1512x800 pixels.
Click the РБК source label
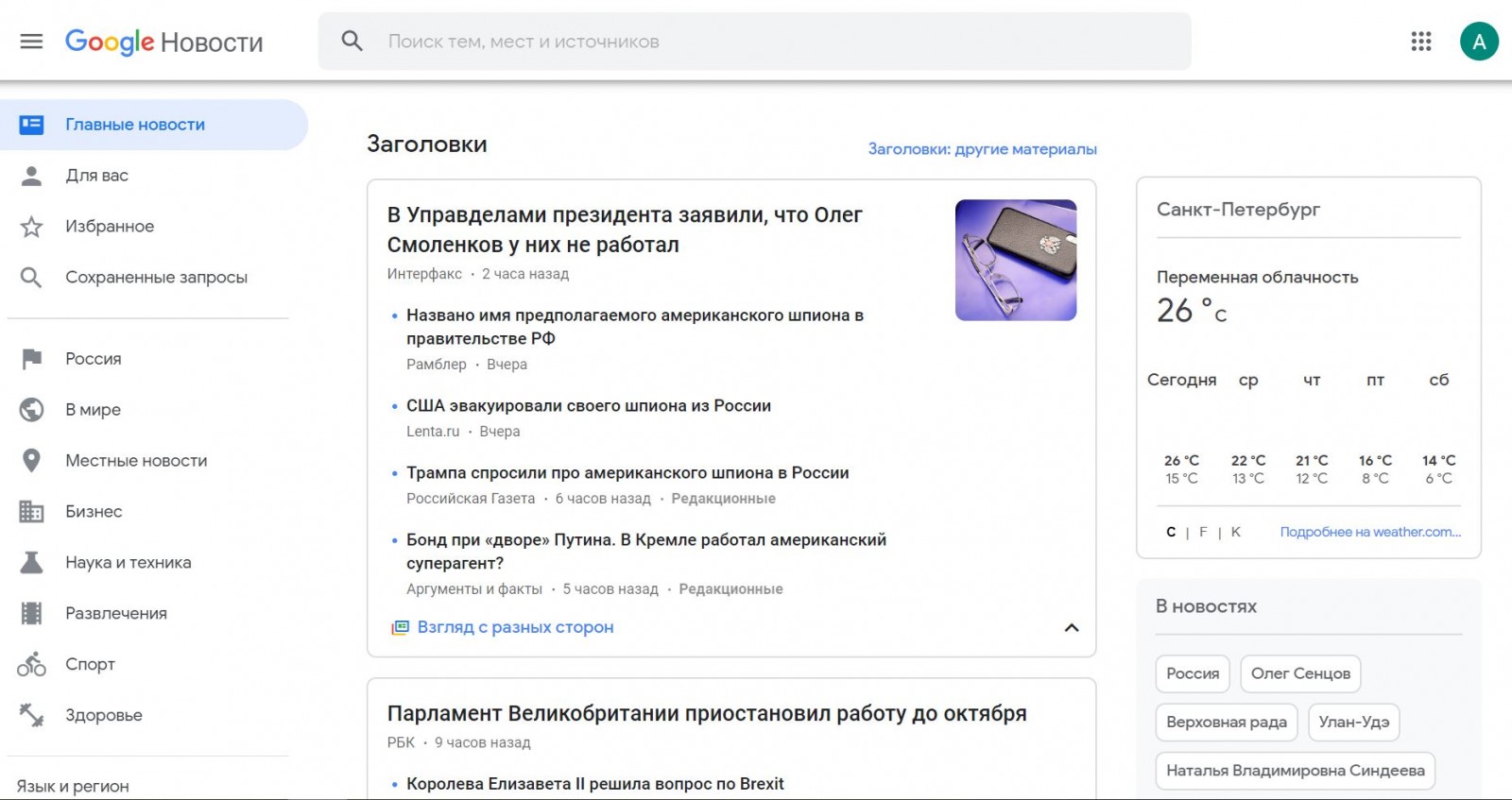click(x=401, y=742)
